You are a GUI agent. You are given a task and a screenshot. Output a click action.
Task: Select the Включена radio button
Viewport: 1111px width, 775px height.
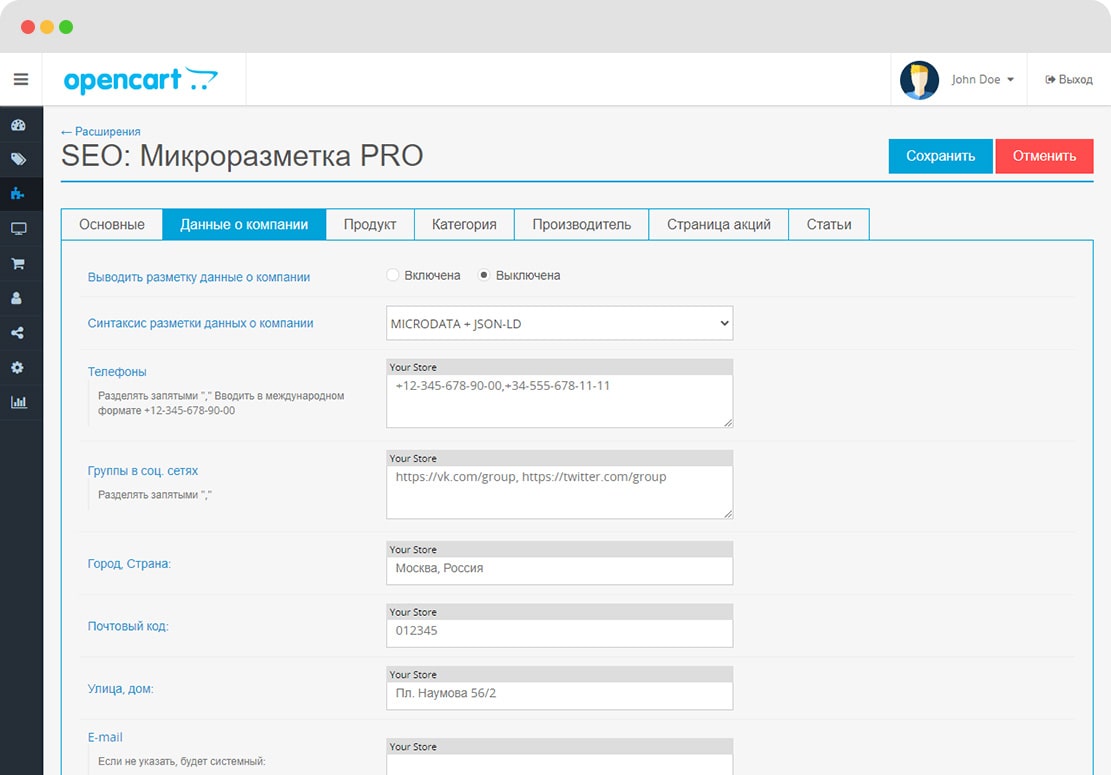tap(393, 275)
